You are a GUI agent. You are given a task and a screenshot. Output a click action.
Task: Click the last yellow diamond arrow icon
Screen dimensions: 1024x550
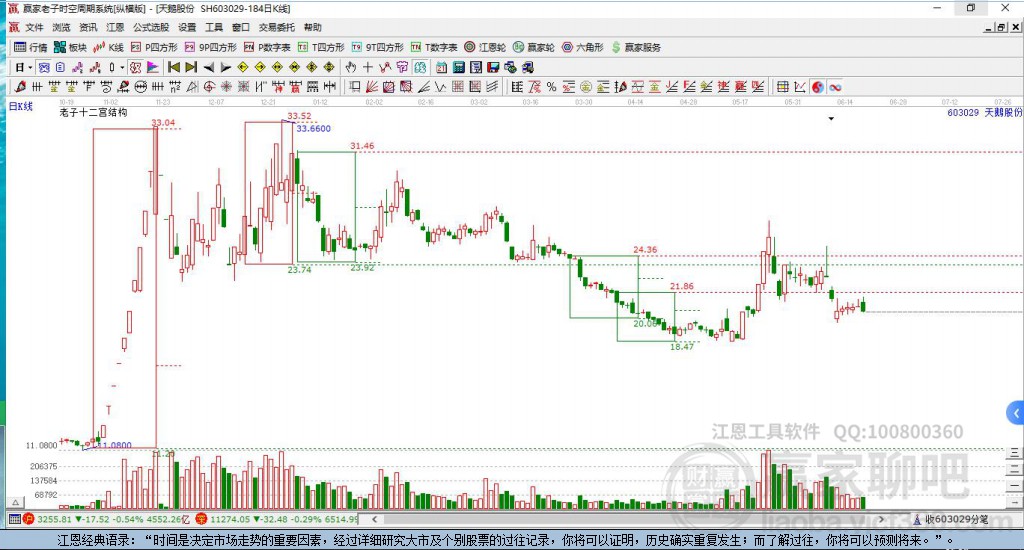coord(328,67)
